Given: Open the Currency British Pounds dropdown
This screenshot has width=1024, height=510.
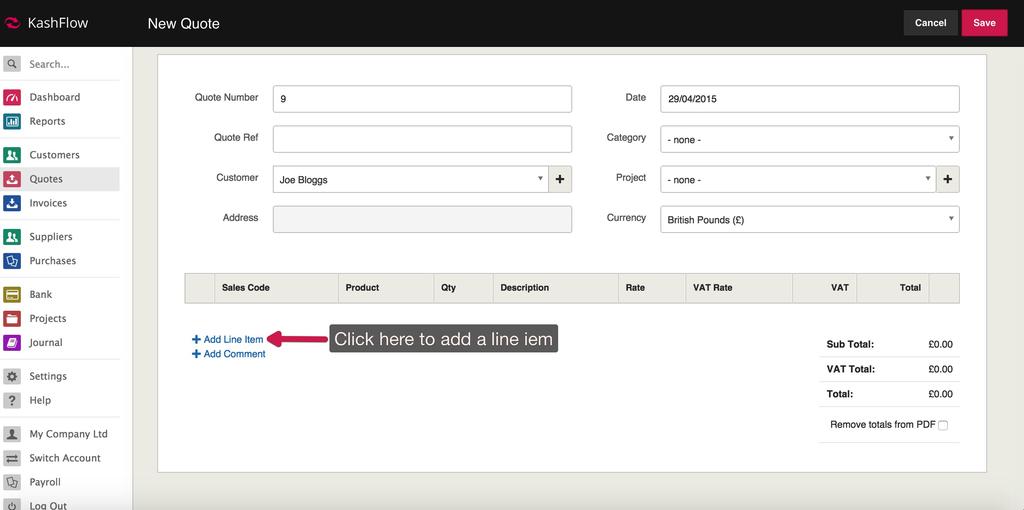Looking at the screenshot, I should click(809, 219).
